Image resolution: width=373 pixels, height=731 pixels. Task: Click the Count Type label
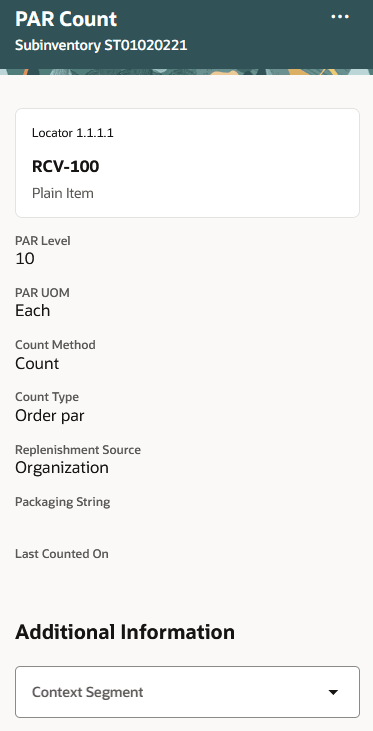tap(47, 397)
